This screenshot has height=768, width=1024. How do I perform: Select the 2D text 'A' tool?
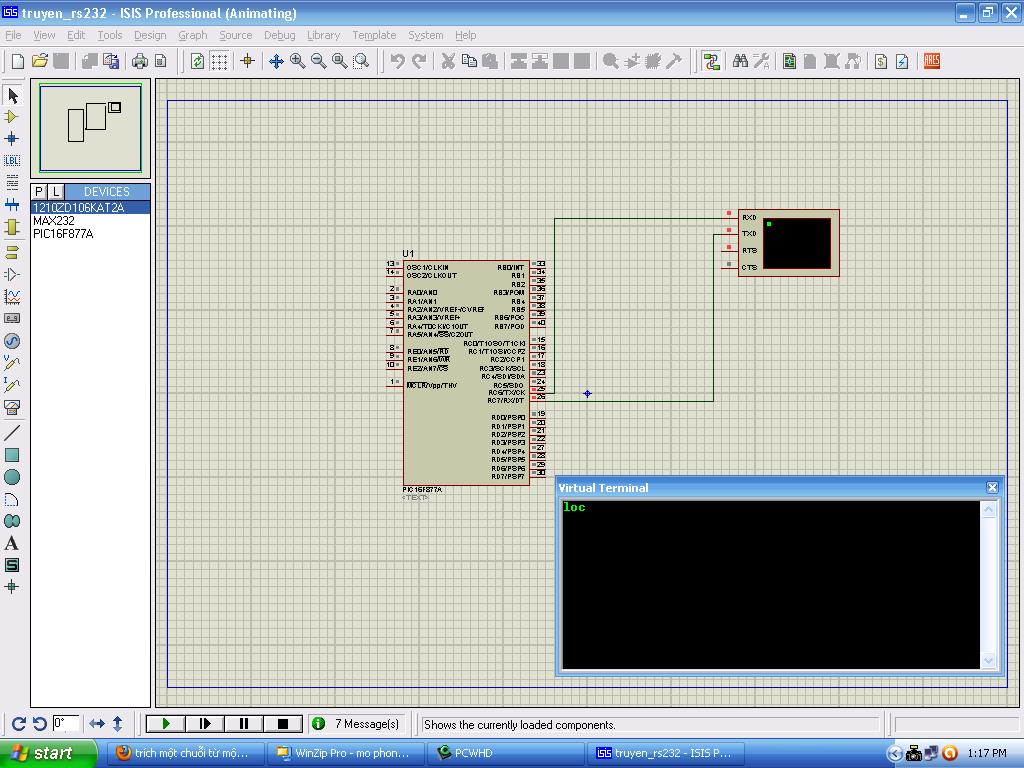point(12,543)
